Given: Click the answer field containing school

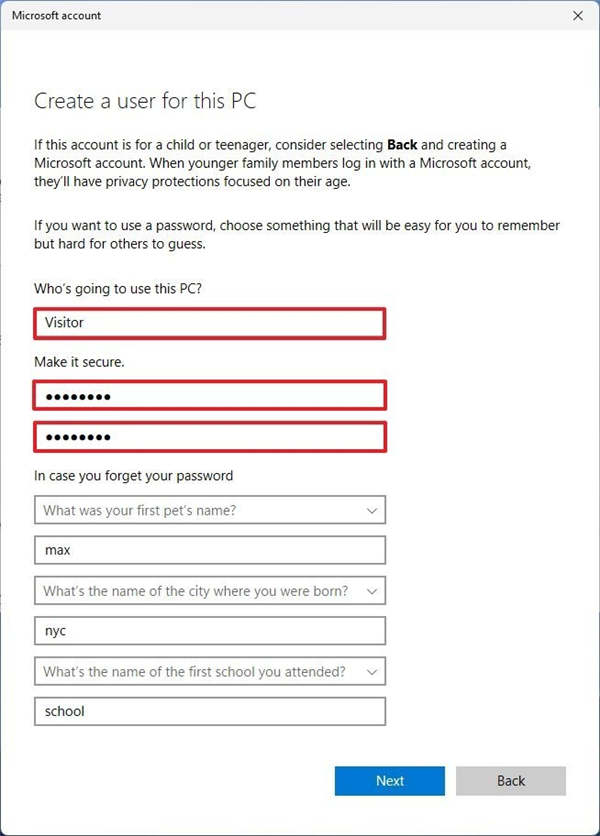Looking at the screenshot, I should click(x=209, y=712).
